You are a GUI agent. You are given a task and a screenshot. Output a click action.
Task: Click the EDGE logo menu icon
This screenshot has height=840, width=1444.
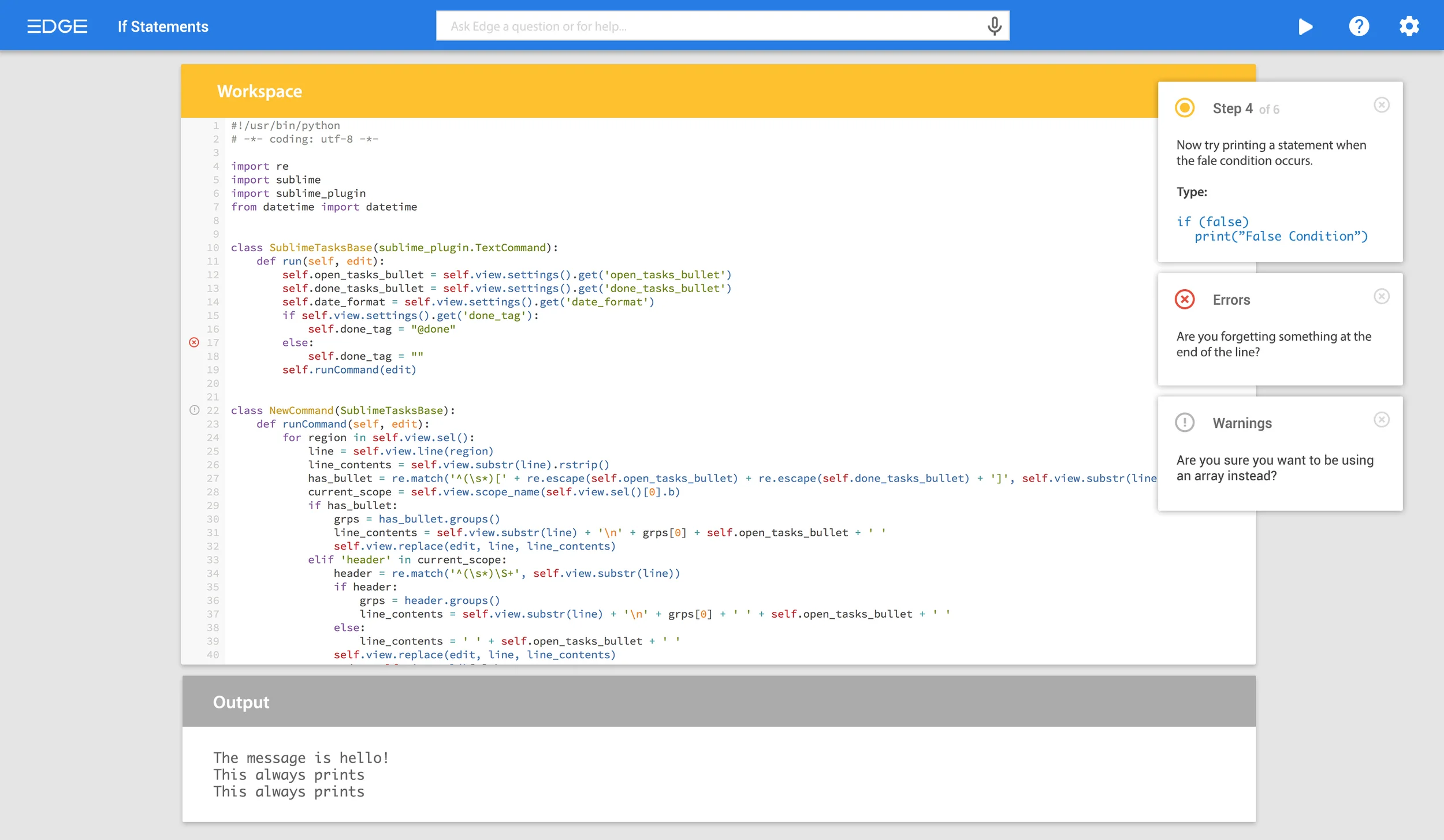pyautogui.click(x=57, y=27)
